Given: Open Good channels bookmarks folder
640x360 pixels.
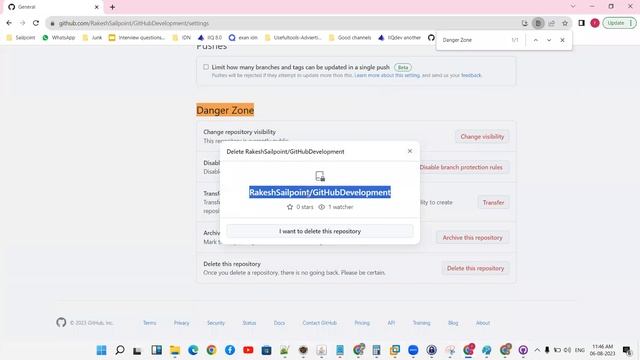Looking at the screenshot, I should point(350,38).
